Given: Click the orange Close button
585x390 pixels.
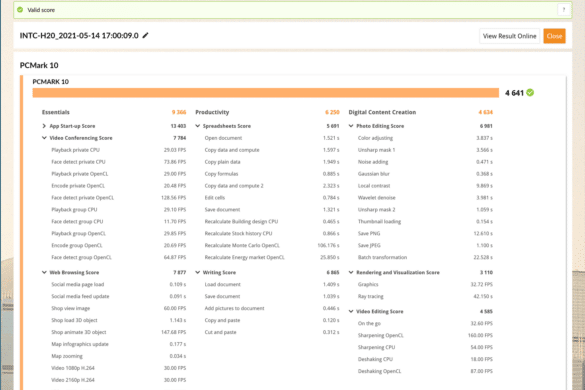Looking at the screenshot, I should 554,36.
